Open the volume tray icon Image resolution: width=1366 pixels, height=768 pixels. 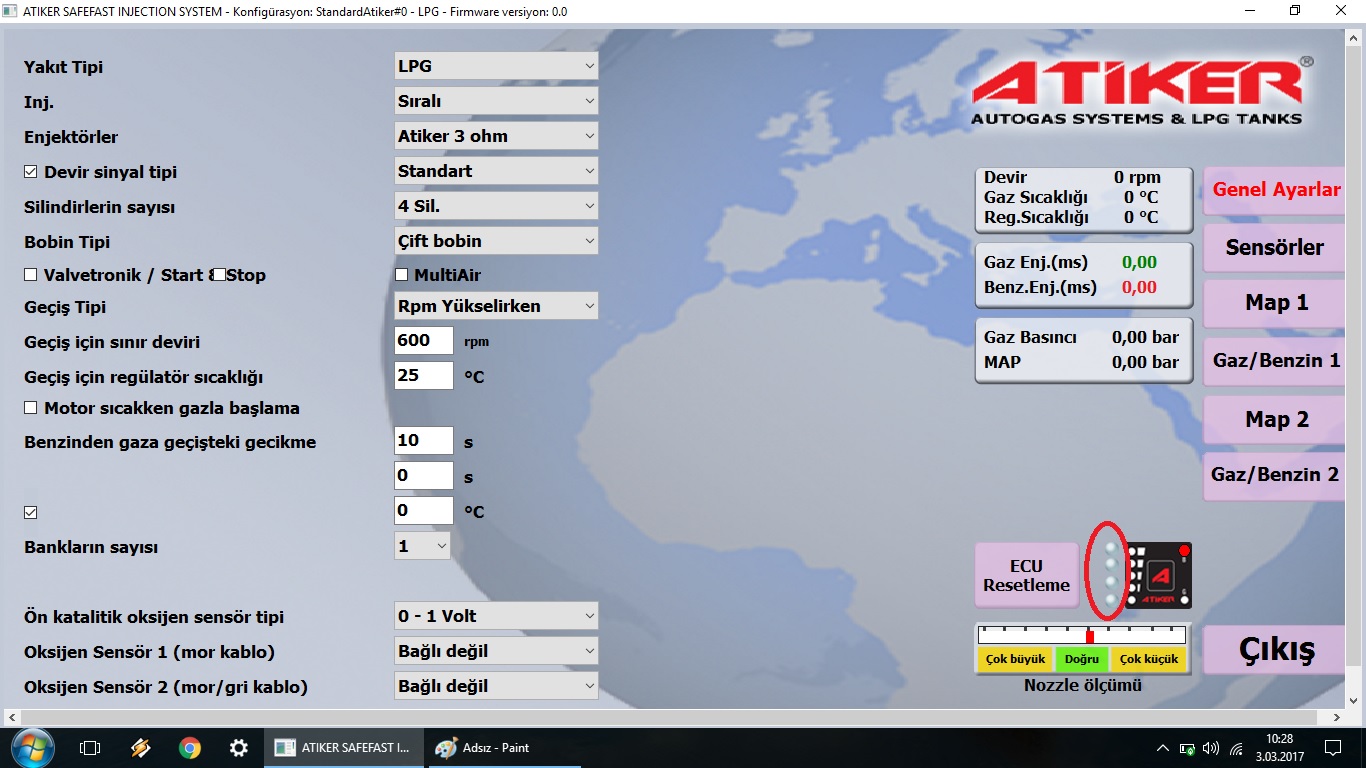pyautogui.click(x=1211, y=748)
